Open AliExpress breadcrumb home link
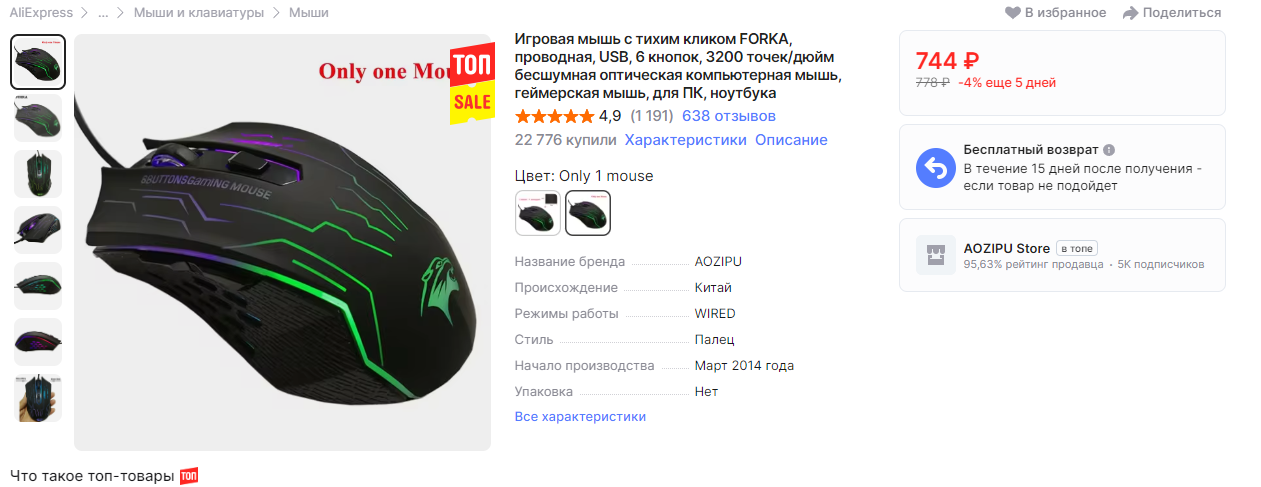1261x487 pixels. pos(41,13)
